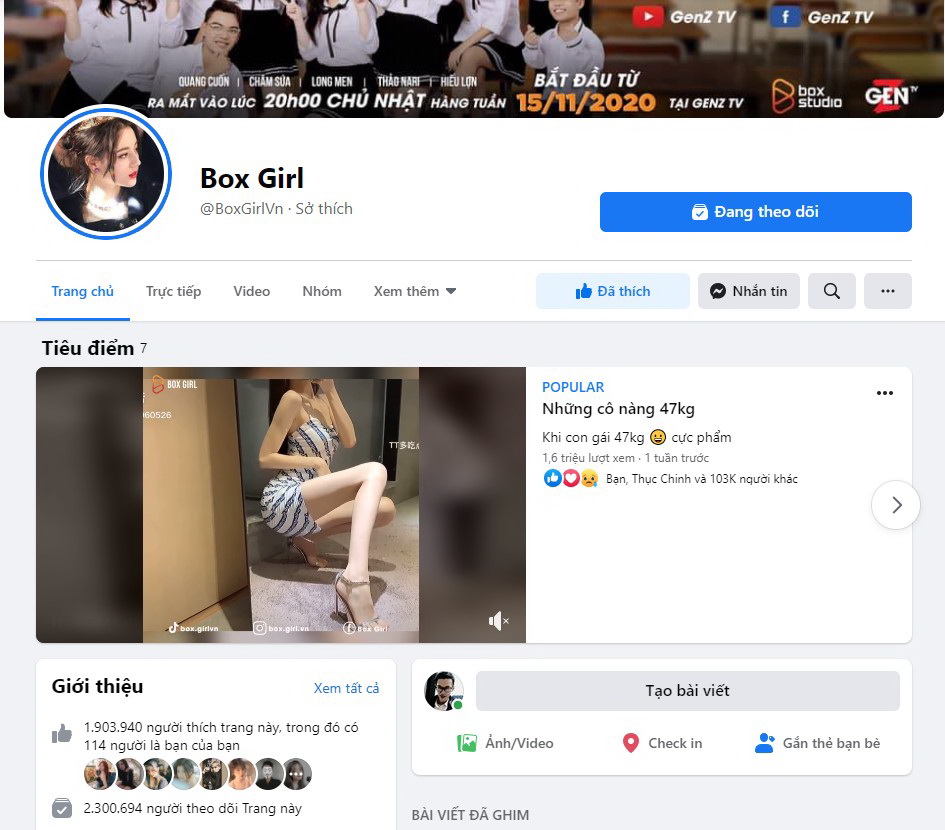Expand the Xem thêm dropdown menu

click(x=414, y=291)
